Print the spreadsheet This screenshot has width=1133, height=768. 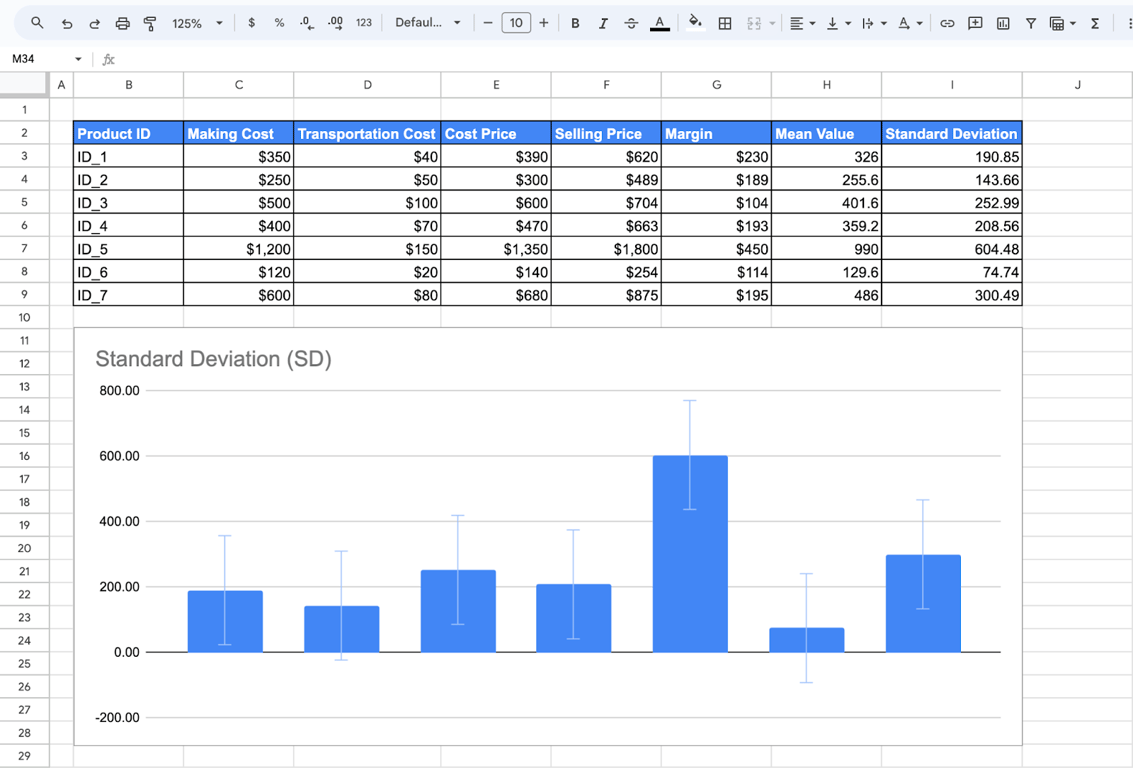point(122,23)
